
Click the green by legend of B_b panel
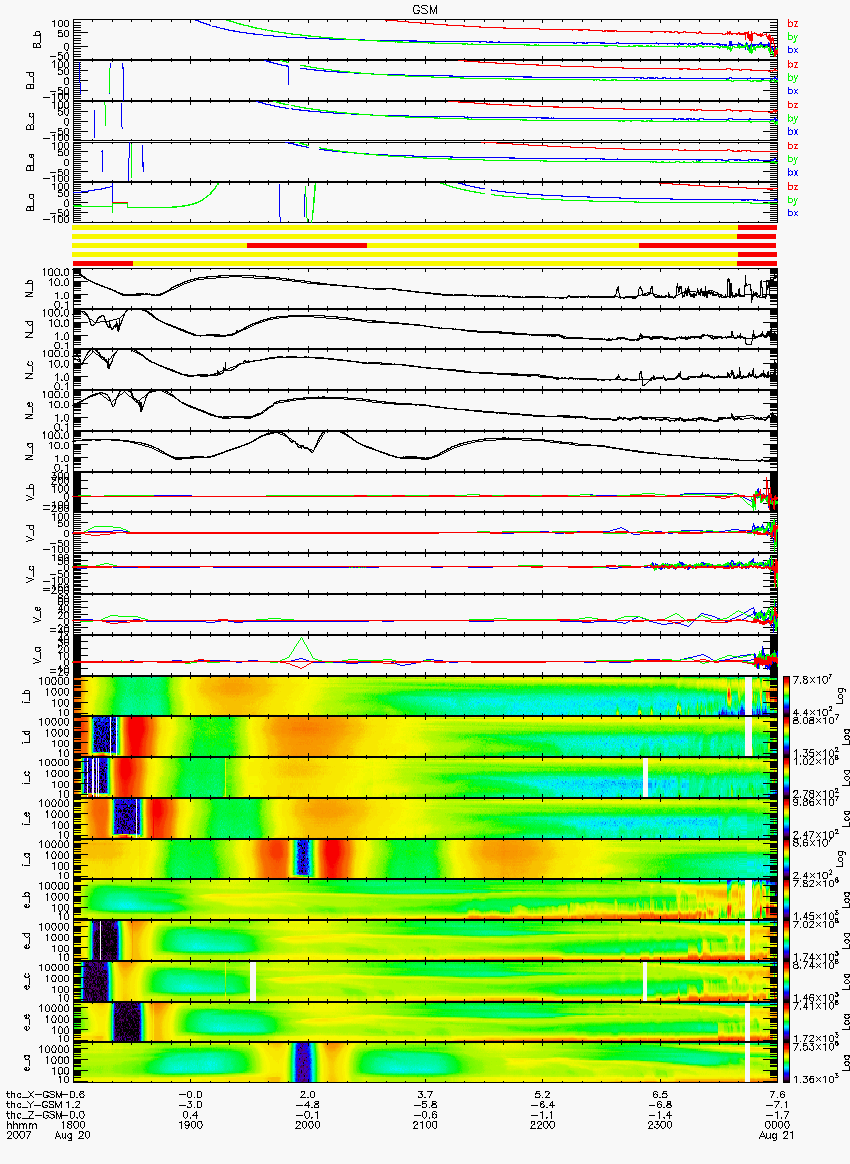793,37
